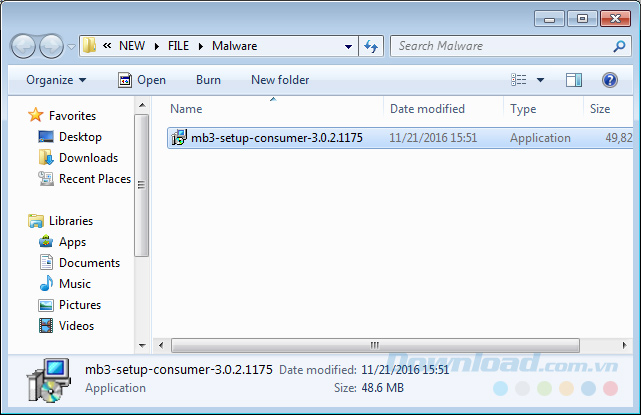Screen dimensions: 641x415
Task: Open the Documents library
Action: point(90,263)
